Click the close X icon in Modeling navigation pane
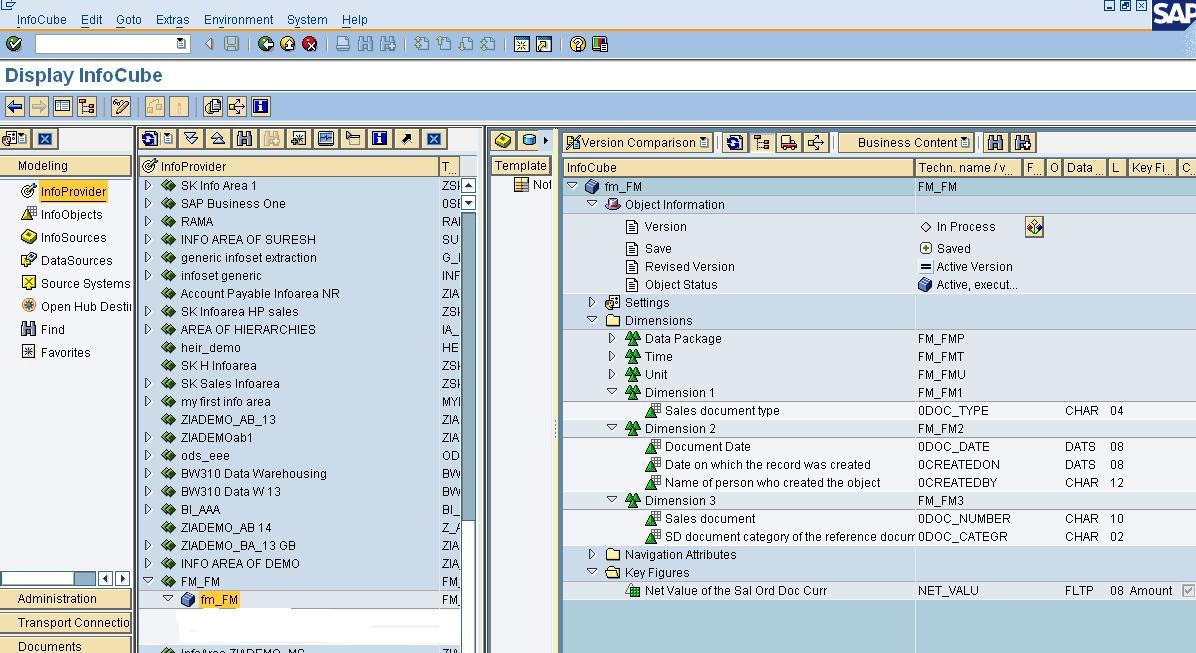The image size is (1196, 653). coord(45,139)
